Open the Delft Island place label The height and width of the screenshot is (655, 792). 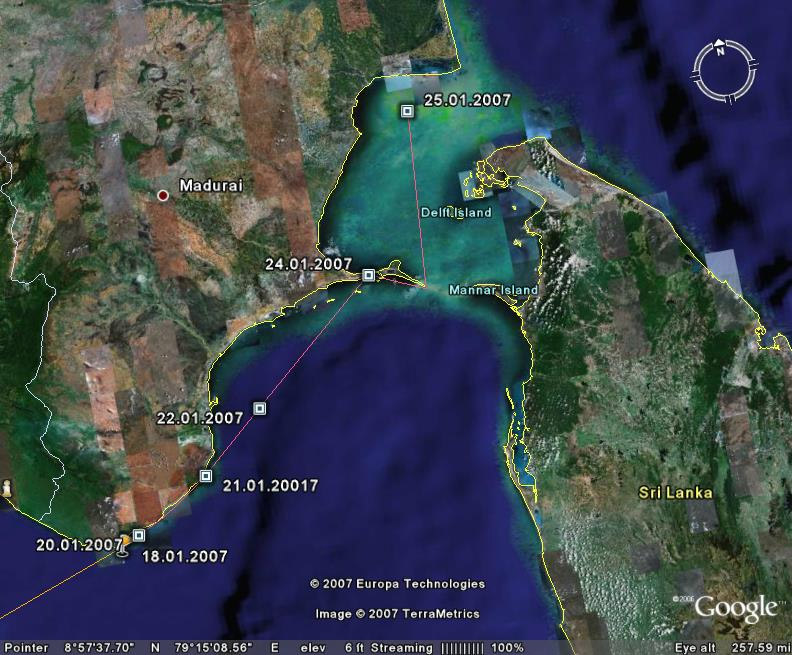455,213
